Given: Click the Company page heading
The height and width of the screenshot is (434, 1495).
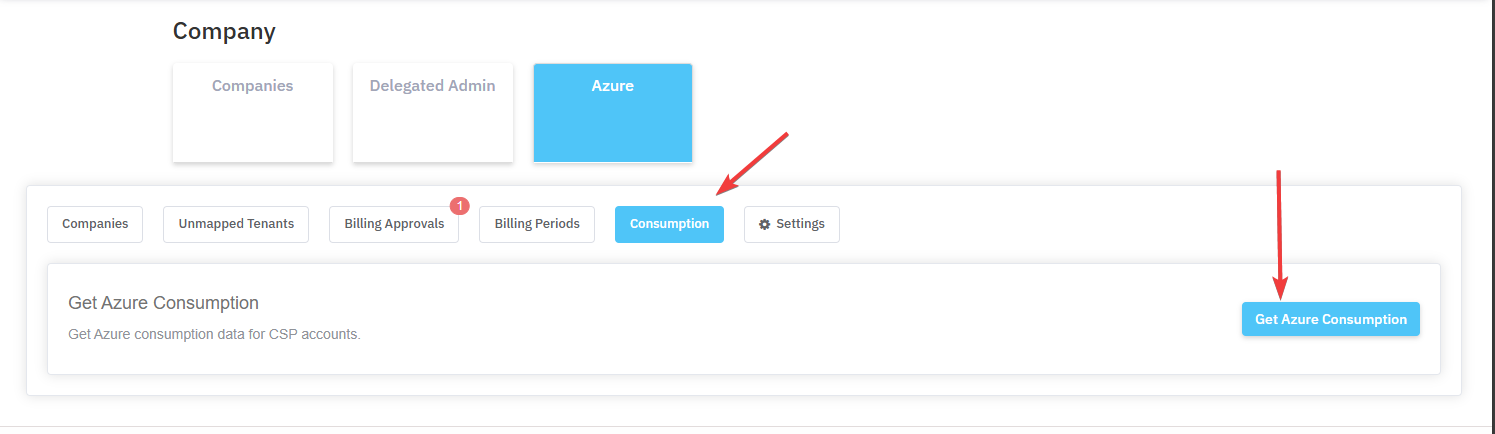Looking at the screenshot, I should click(x=224, y=31).
